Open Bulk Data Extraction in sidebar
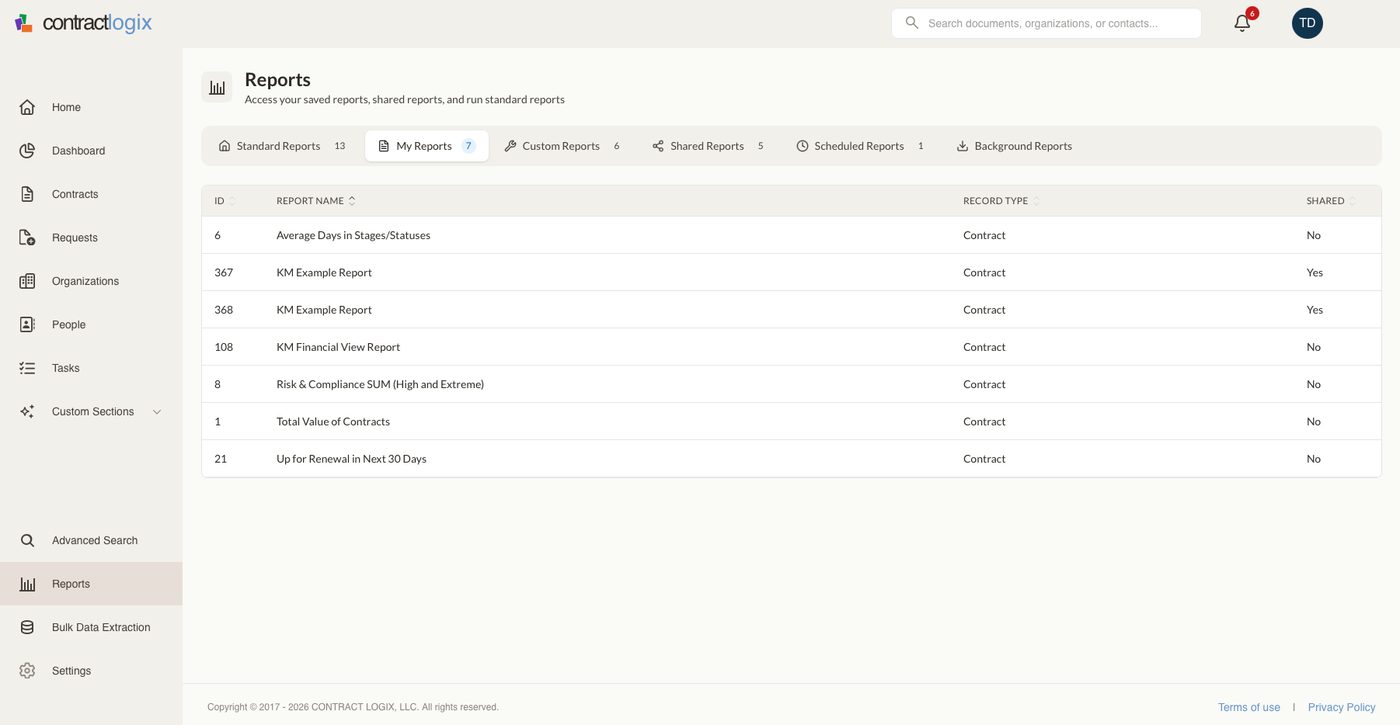The image size is (1400, 725). (x=91, y=627)
